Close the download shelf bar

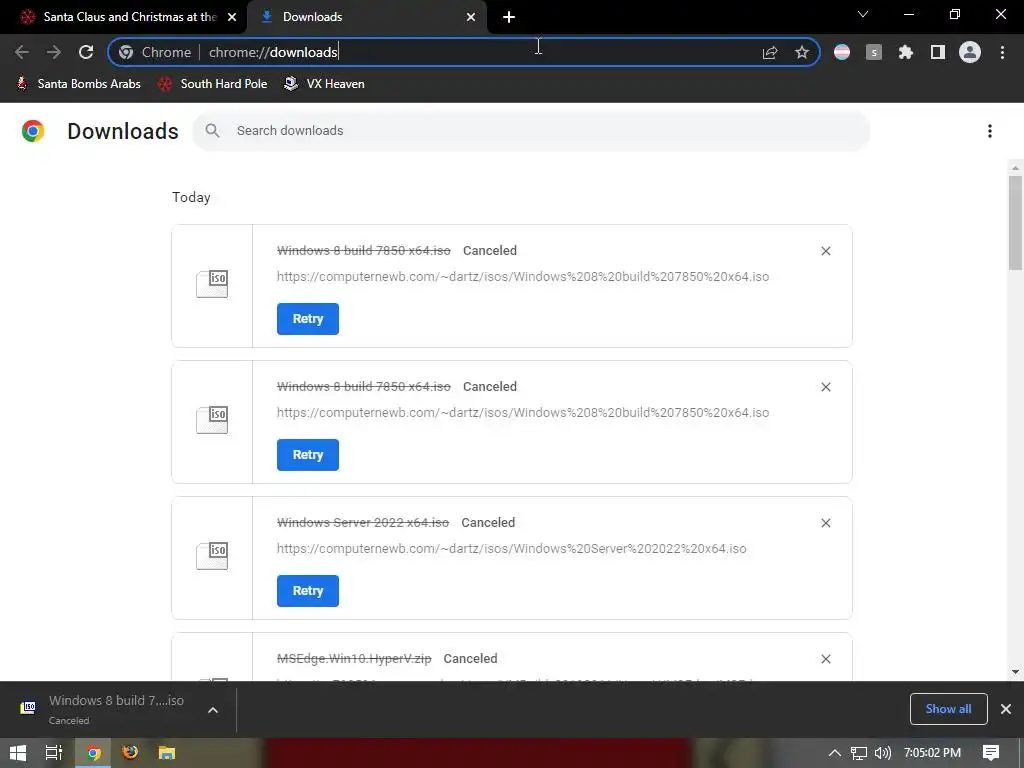click(x=1006, y=709)
